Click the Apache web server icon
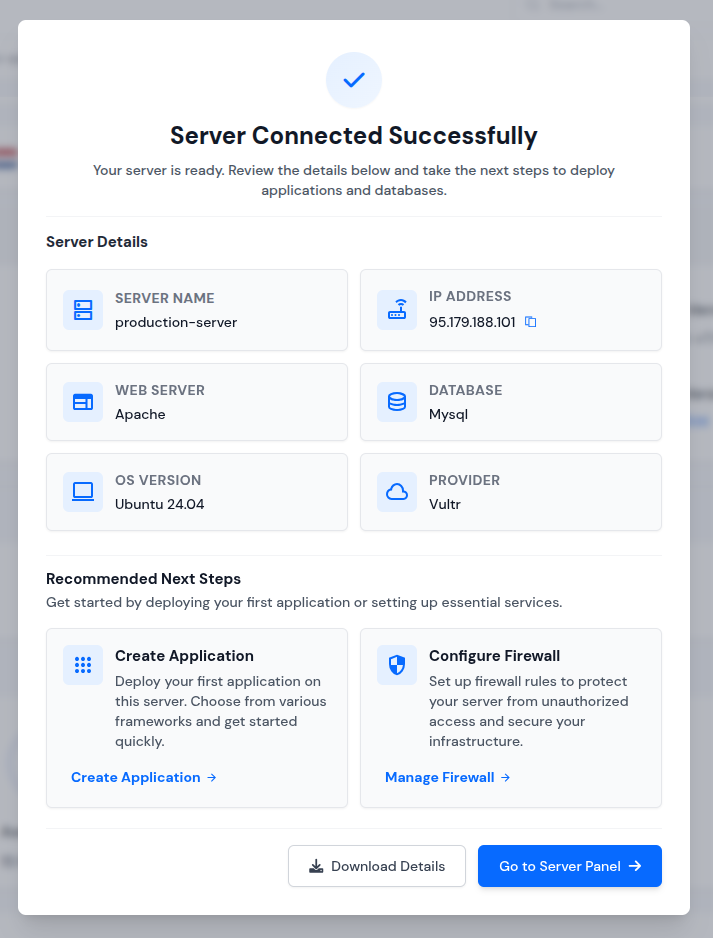Viewport: 713px width, 938px height. [83, 402]
